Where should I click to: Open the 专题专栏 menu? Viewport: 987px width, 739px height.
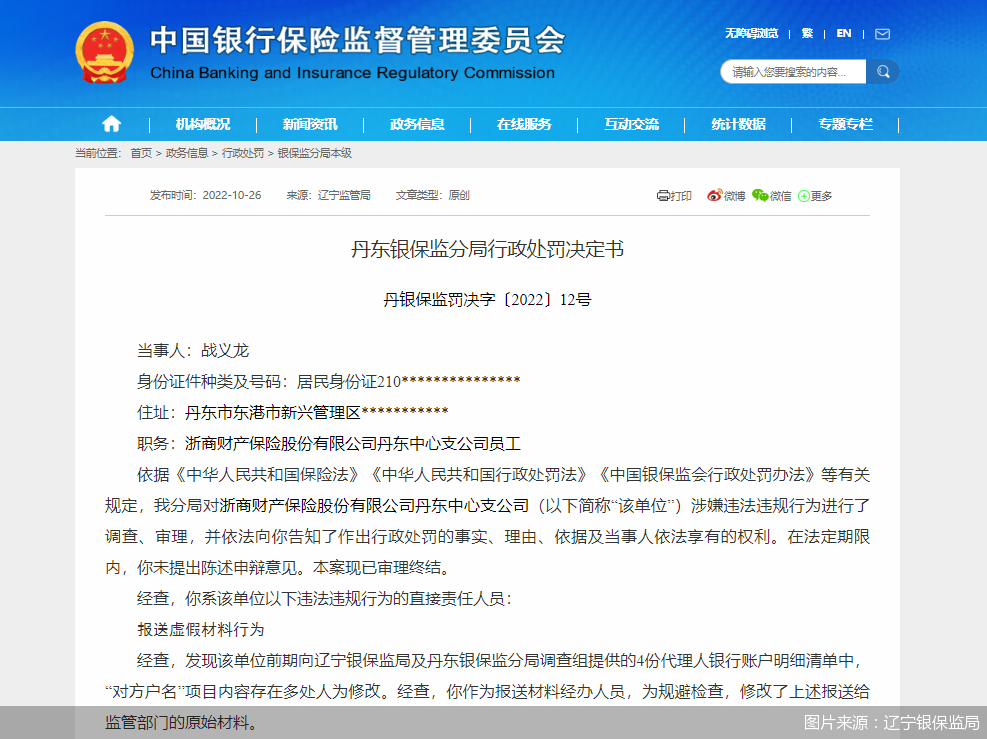845,125
